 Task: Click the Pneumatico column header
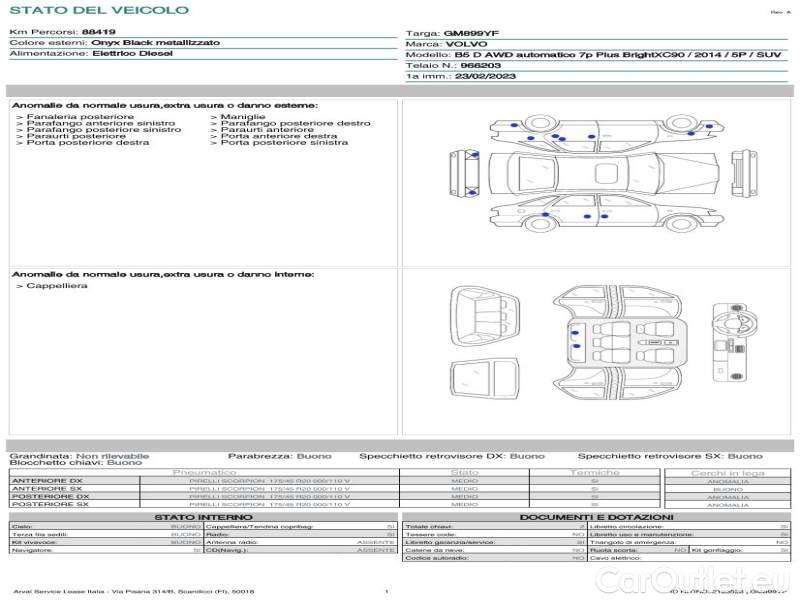click(205, 472)
